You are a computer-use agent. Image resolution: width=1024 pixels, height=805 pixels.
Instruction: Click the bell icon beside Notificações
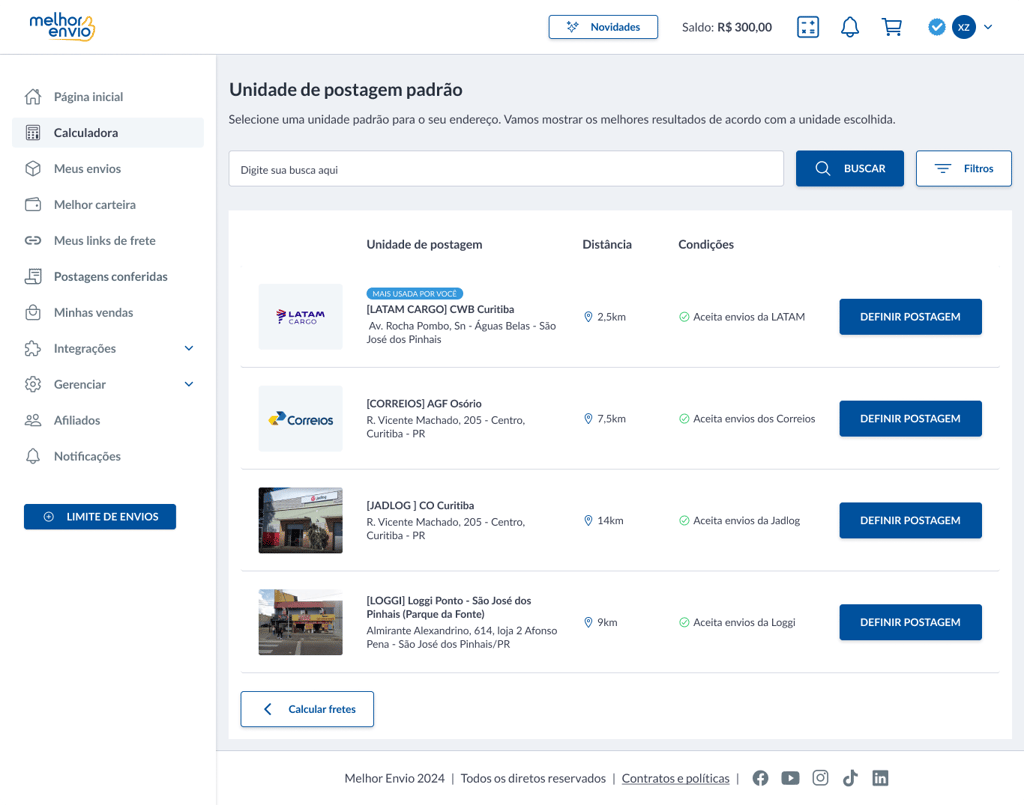(x=33, y=456)
